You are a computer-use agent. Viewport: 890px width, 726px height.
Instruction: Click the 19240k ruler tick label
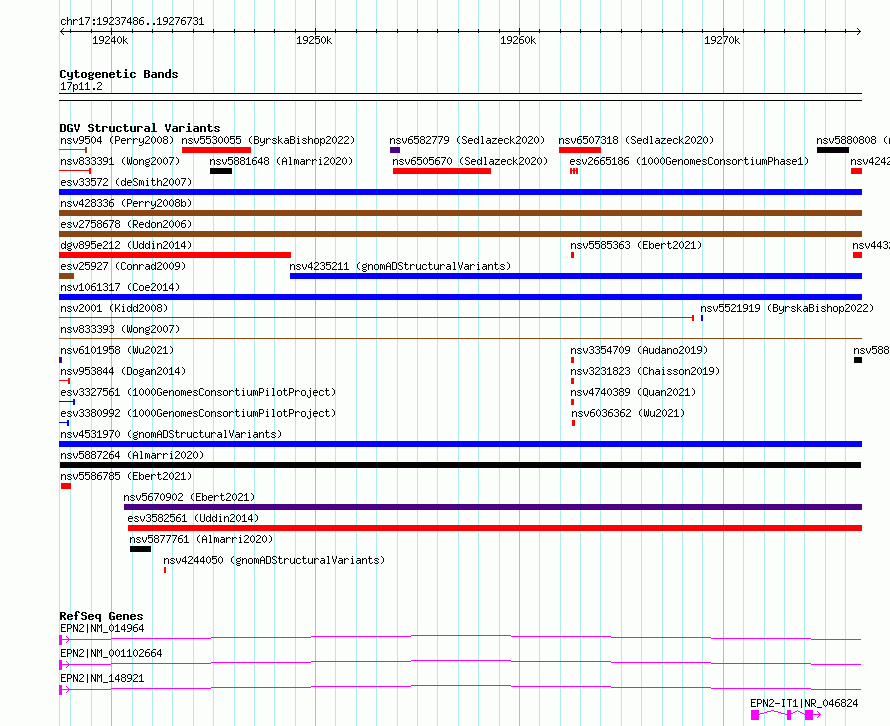point(110,40)
